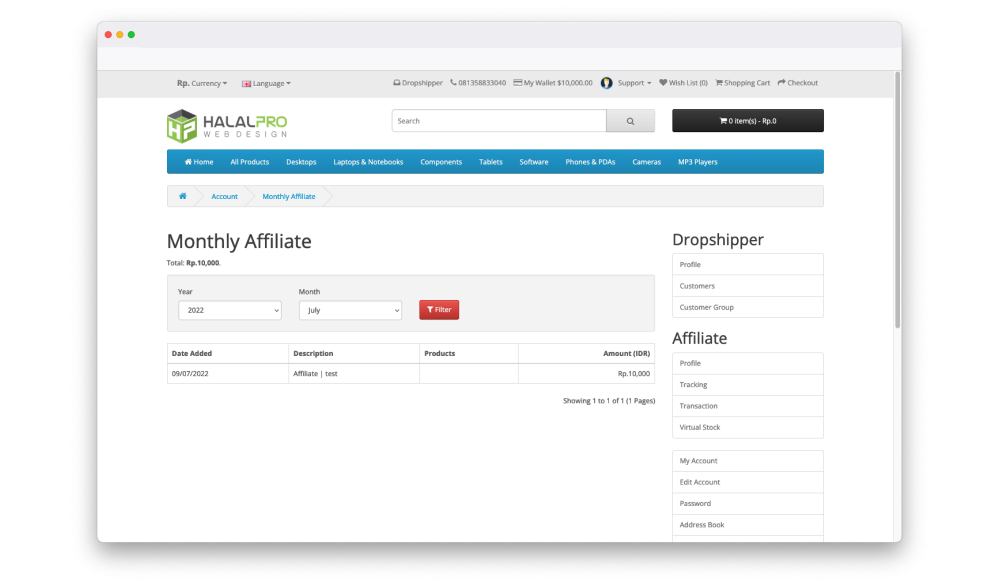Screen dimensions: 1000x585
Task: Open the Wish List heart link
Action: [683, 83]
